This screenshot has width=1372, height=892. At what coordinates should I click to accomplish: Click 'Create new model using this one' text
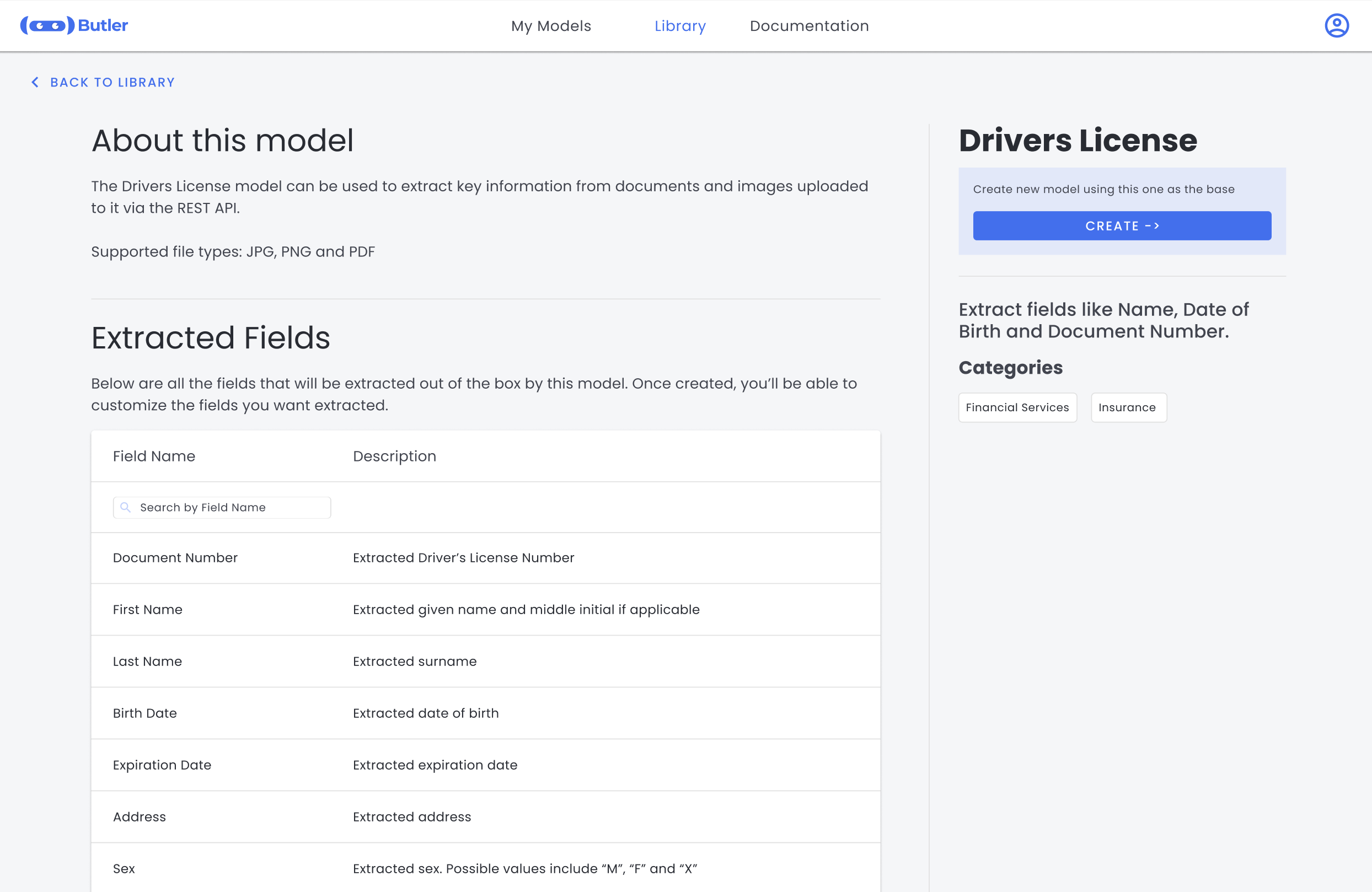(x=1104, y=189)
